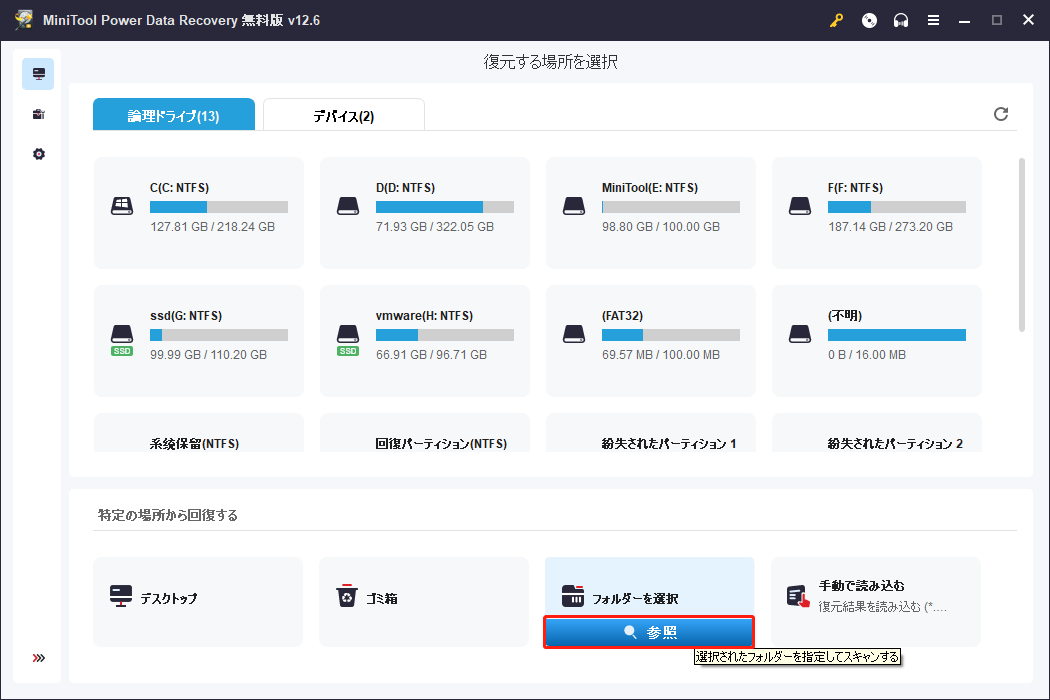
Task: Click the MiniTool E drive icon
Action: pyautogui.click(x=574, y=206)
